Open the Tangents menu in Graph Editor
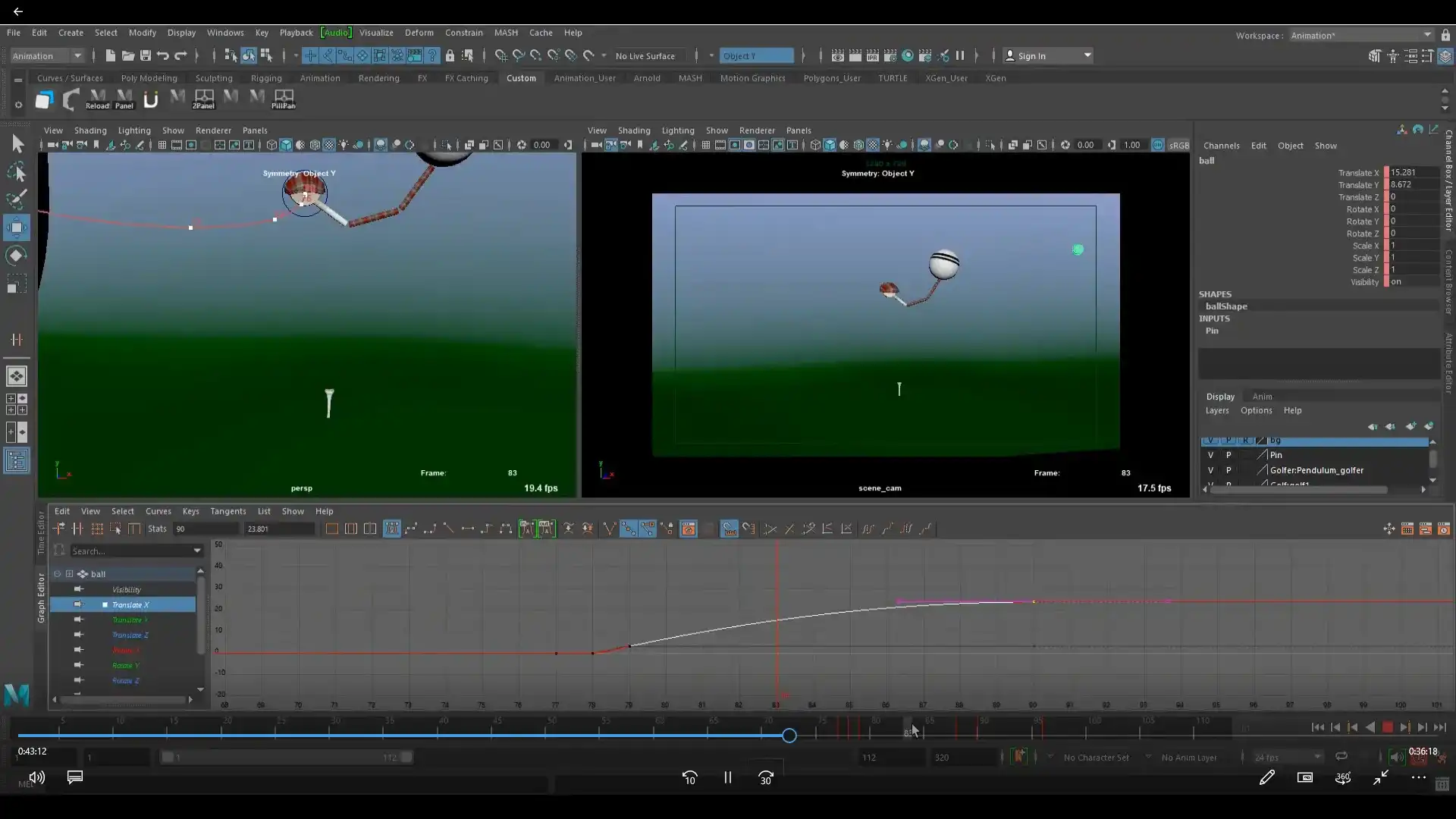This screenshot has height=819, width=1456. point(227,511)
